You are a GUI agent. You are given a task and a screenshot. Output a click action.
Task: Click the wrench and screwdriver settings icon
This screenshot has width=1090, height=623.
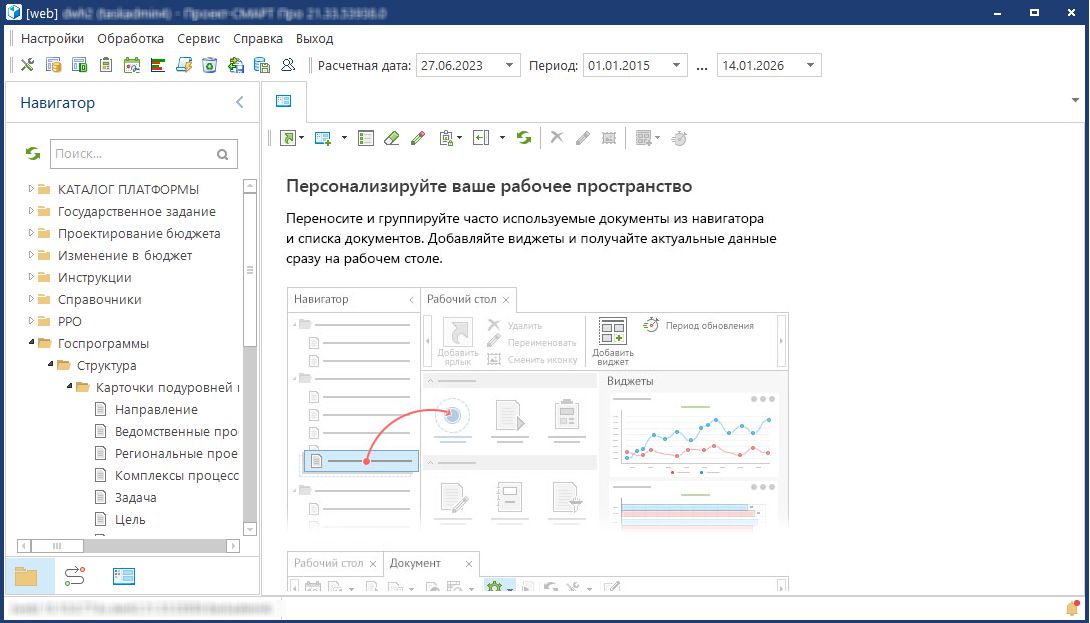[27, 65]
